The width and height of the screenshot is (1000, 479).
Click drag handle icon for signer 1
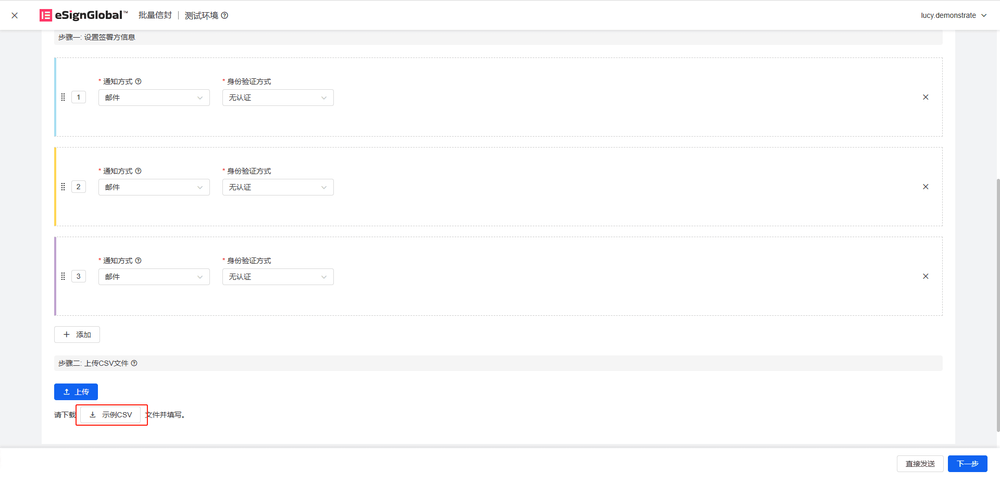63,97
